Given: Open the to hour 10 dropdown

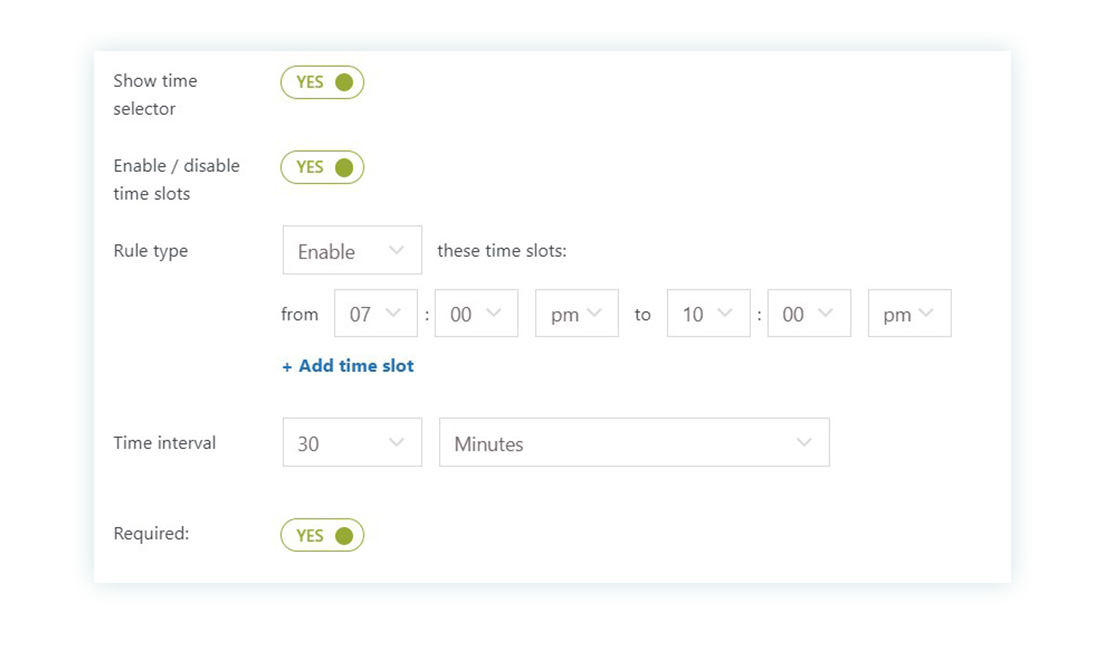Looking at the screenshot, I should (708, 314).
